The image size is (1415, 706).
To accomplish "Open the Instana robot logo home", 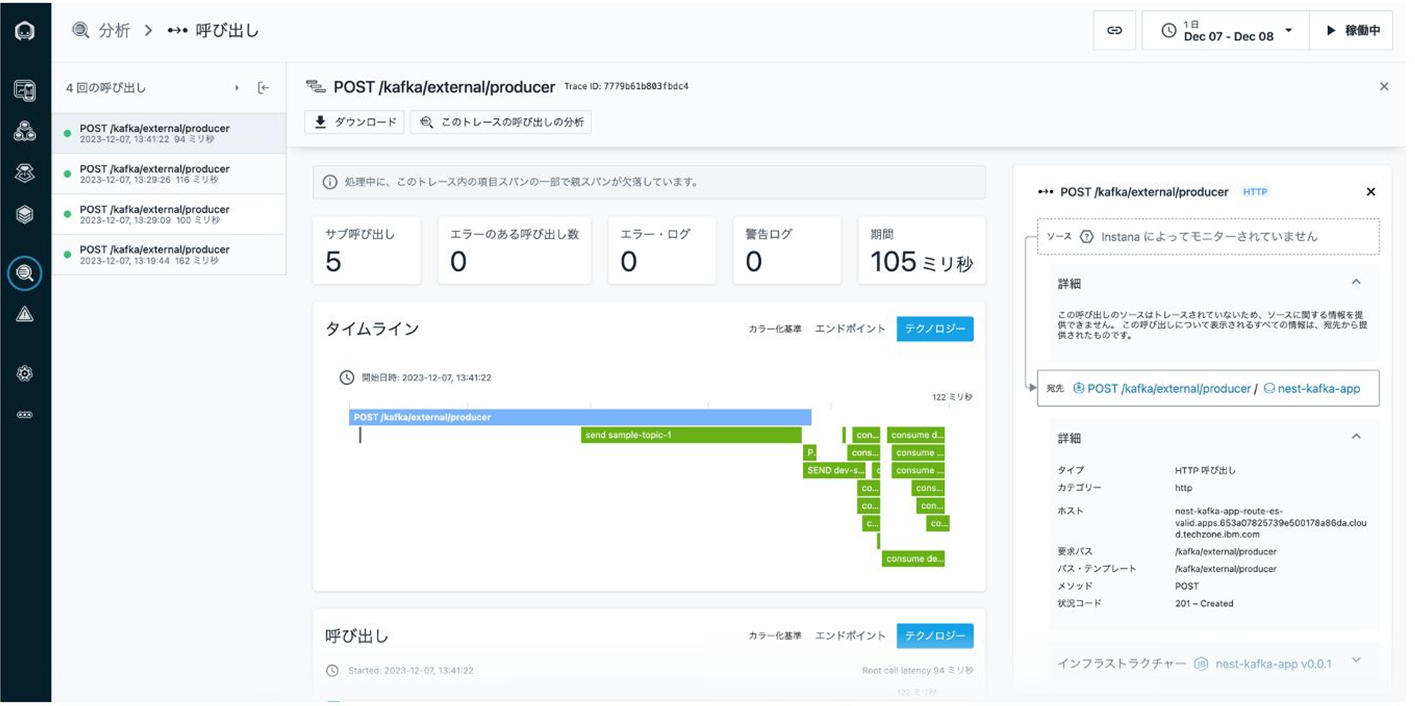I will click(25, 31).
